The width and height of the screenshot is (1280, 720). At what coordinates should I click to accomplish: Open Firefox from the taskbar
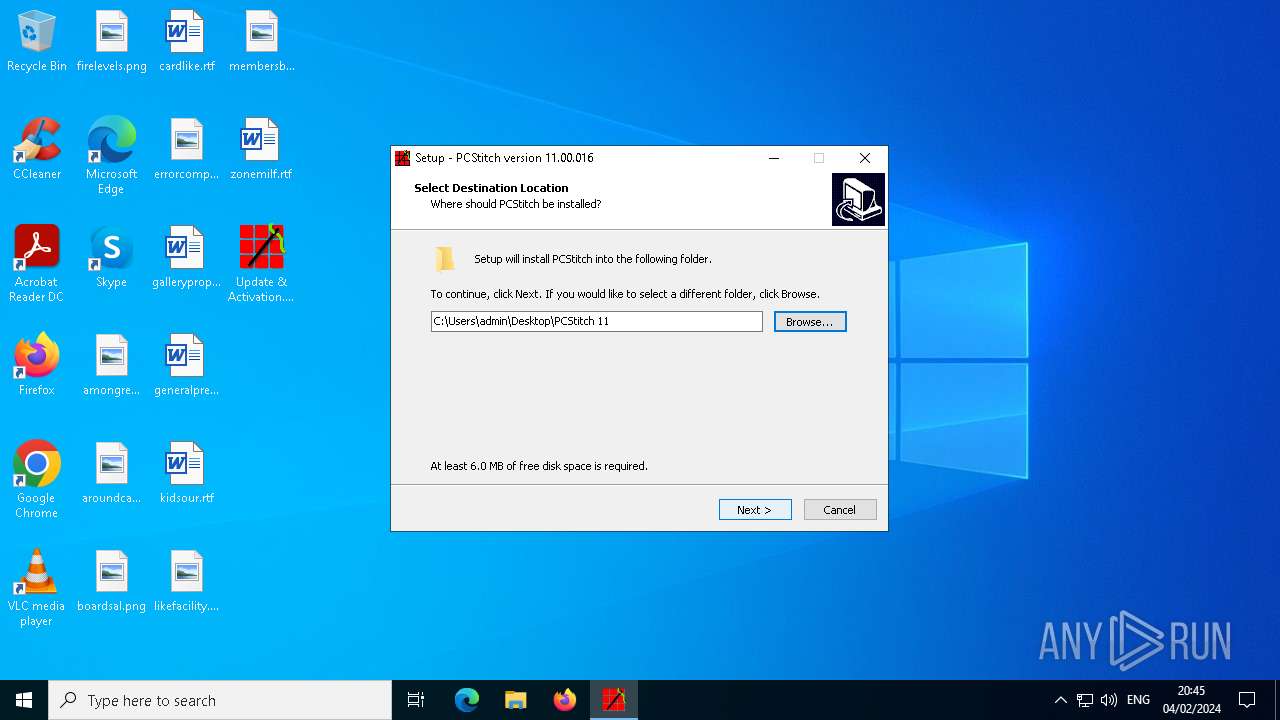[565, 700]
